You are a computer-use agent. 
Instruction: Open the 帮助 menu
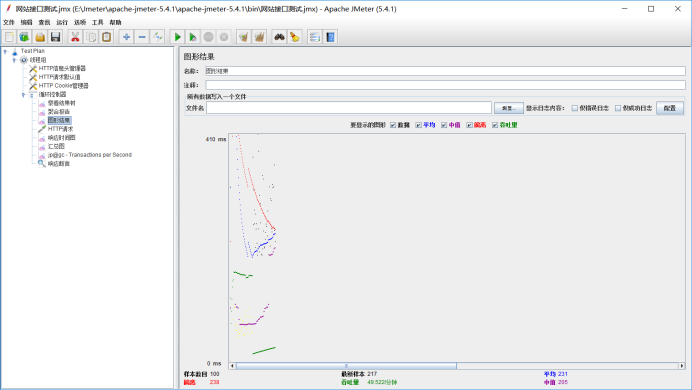click(115, 22)
